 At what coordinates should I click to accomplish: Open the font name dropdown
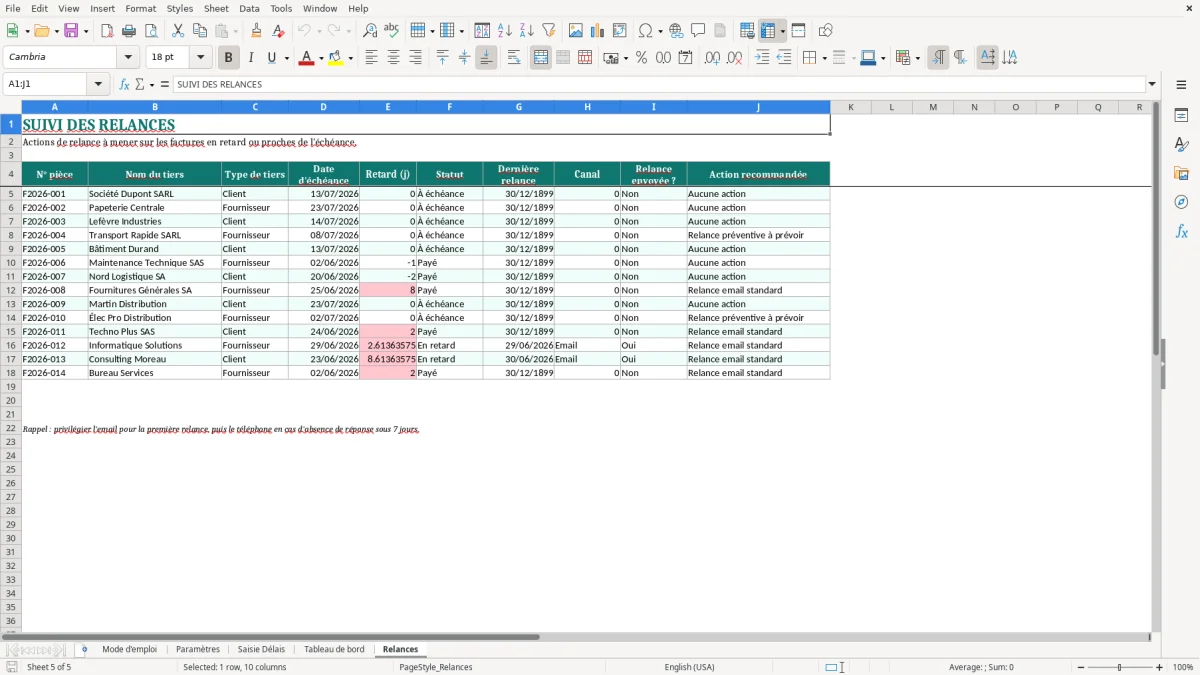128,58
